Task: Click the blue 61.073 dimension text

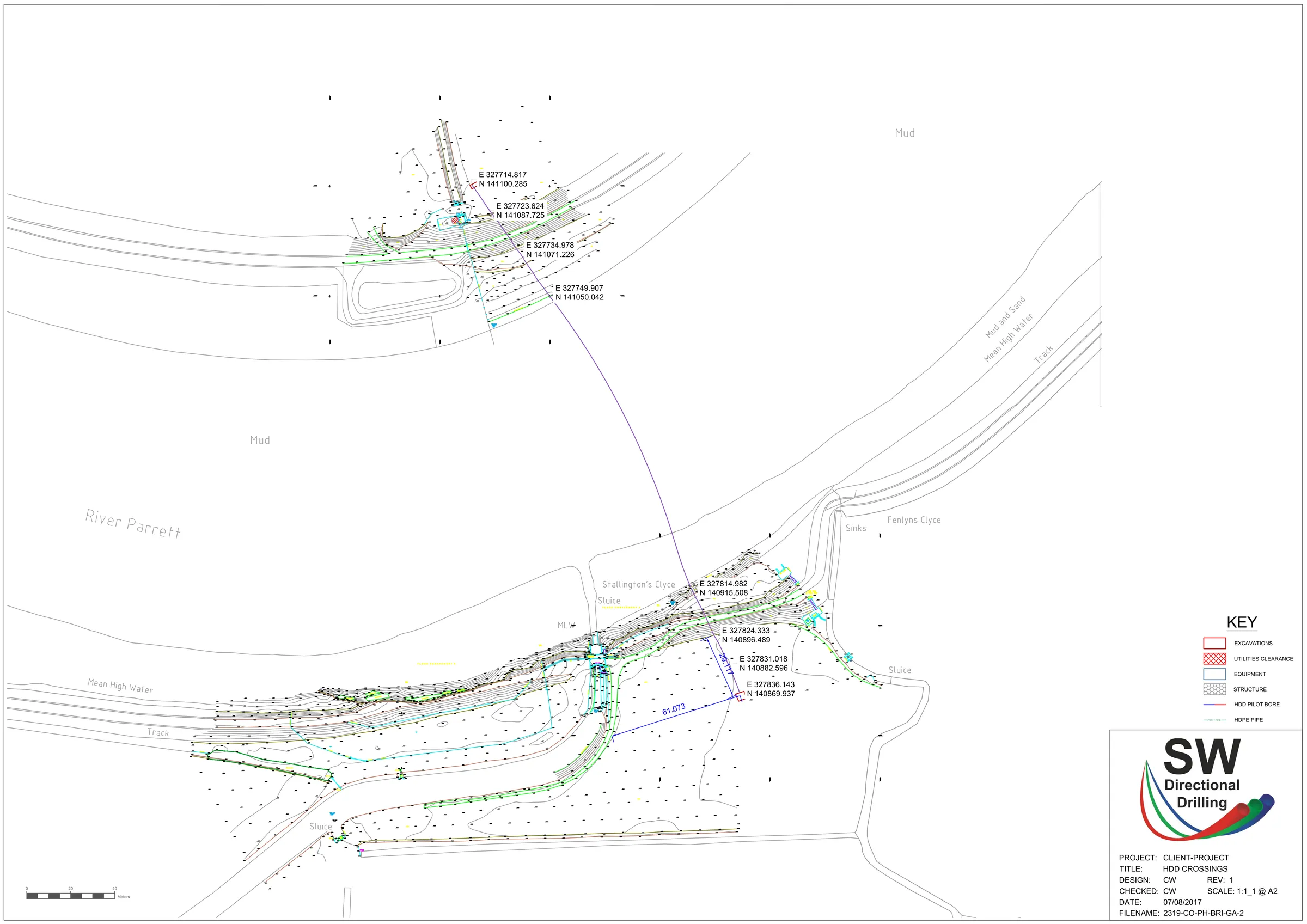Action: point(674,709)
